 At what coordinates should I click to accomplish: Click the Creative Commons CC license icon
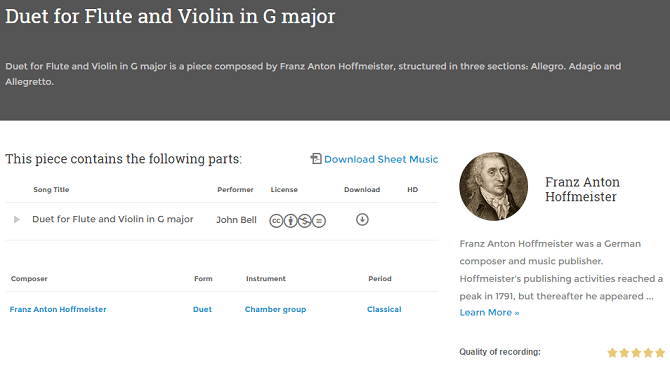click(x=276, y=221)
